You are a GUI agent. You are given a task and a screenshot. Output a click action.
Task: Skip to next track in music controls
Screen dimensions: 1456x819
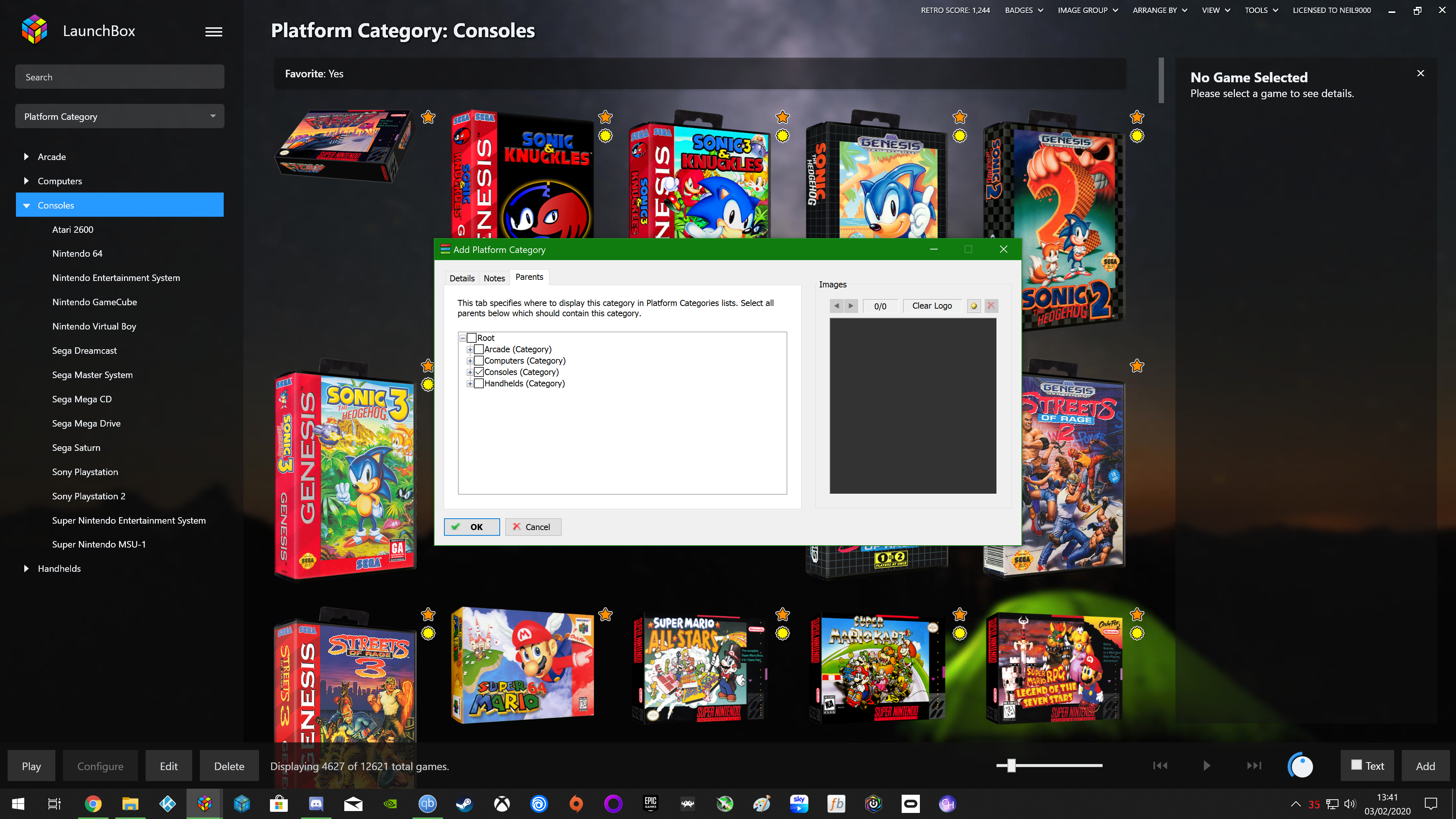point(1254,765)
